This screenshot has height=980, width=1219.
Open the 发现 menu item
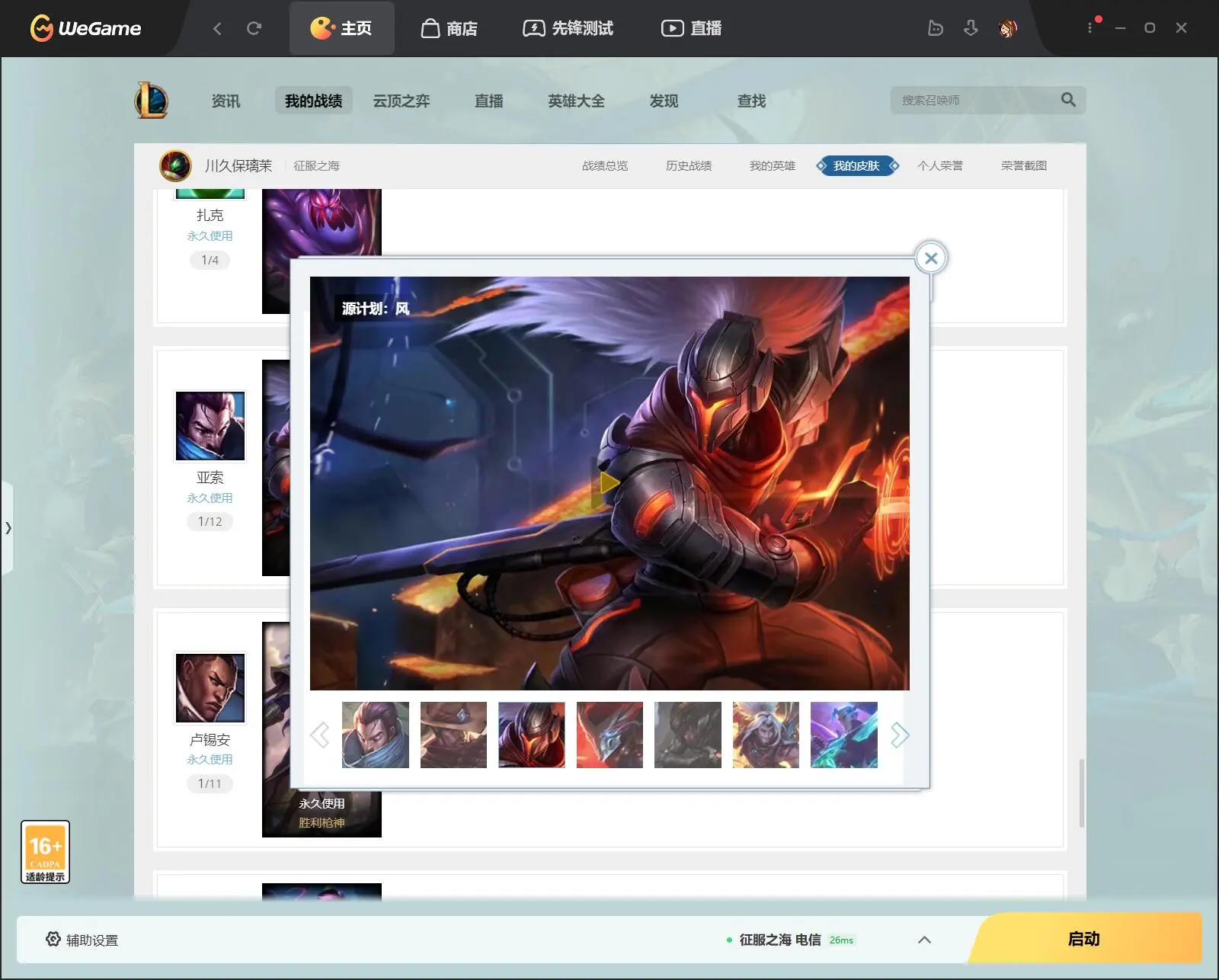click(664, 101)
